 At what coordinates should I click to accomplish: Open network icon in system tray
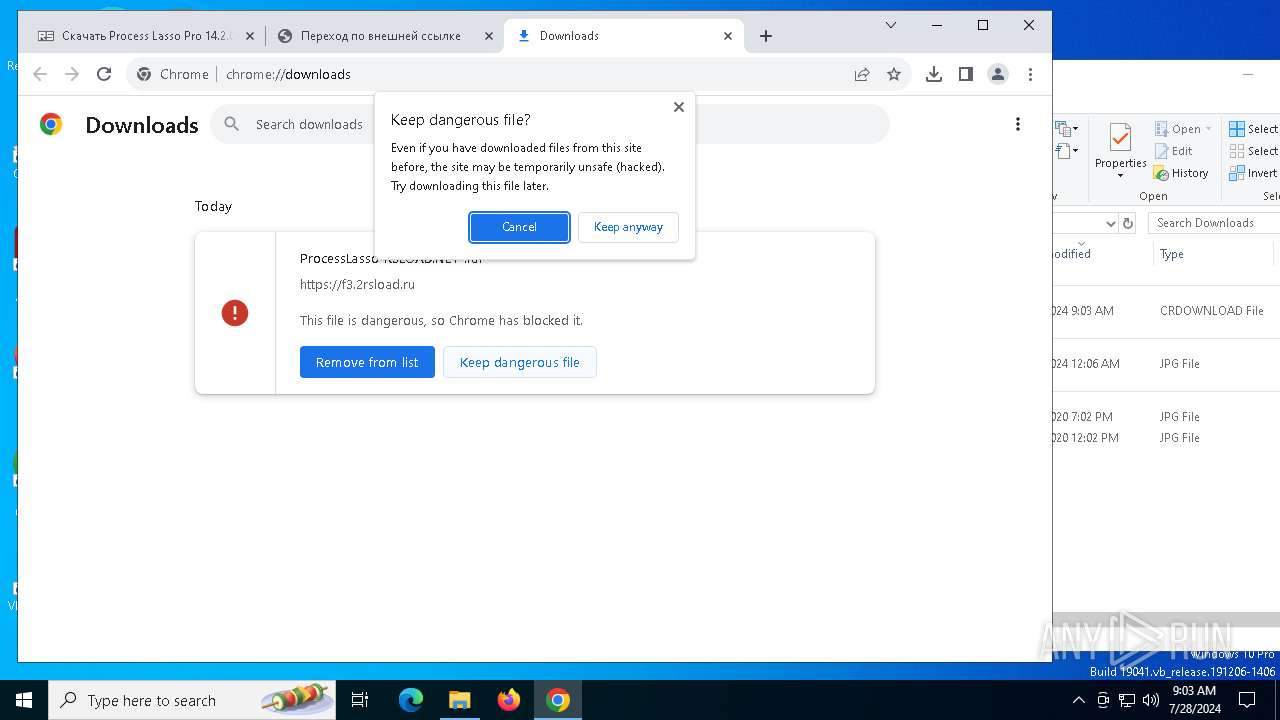tap(1127, 700)
